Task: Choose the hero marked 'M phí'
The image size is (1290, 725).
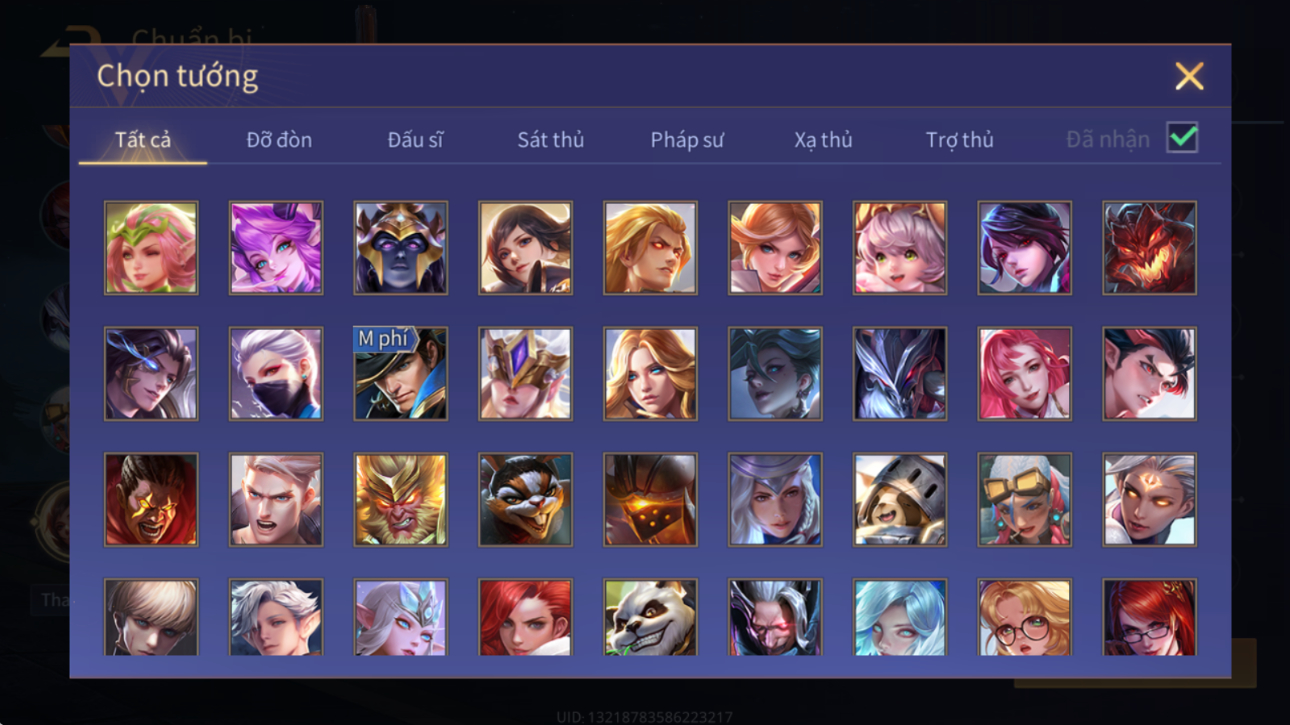Action: click(400, 374)
